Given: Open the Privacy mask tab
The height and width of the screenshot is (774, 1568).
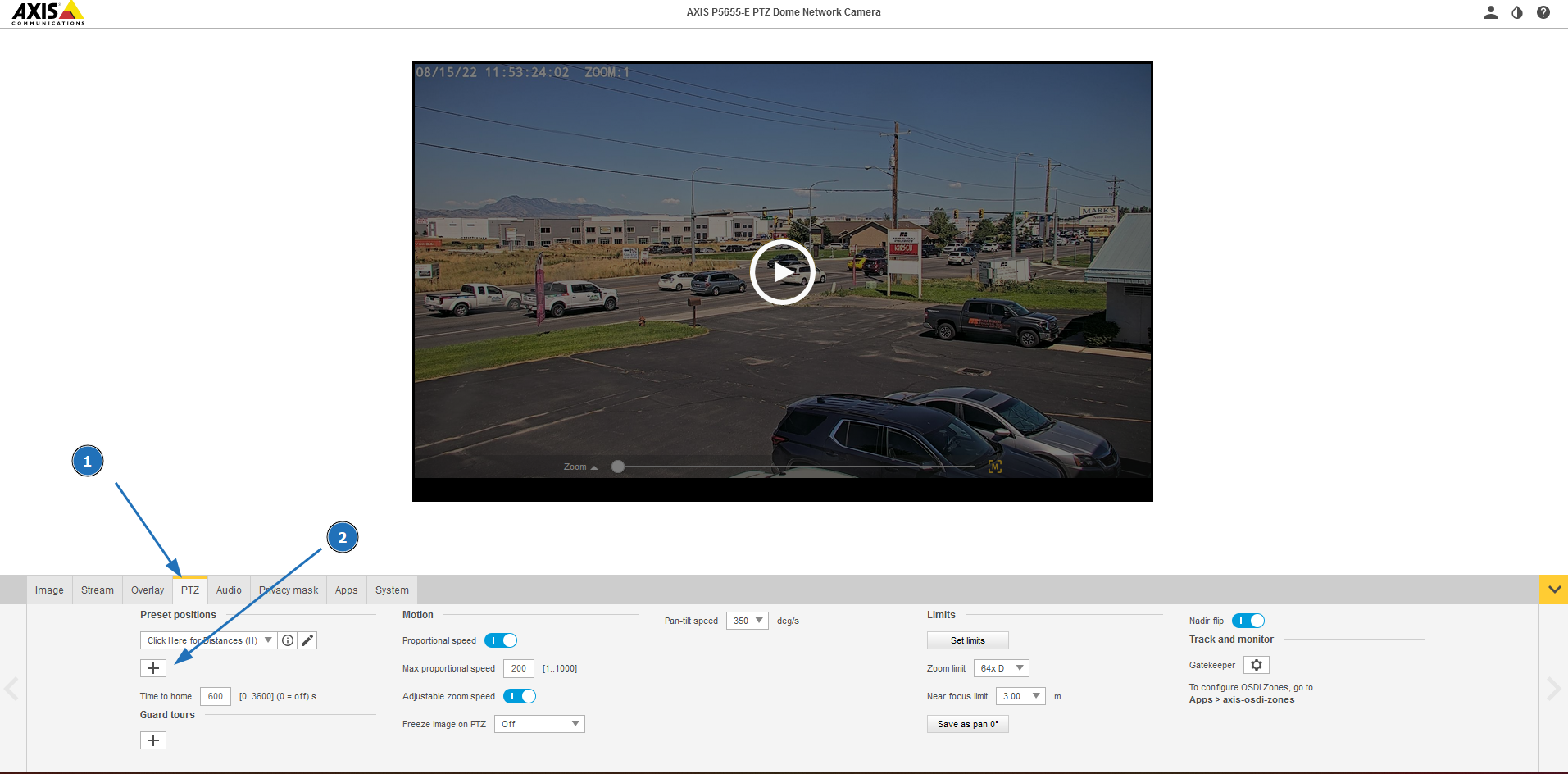Looking at the screenshot, I should [x=289, y=590].
